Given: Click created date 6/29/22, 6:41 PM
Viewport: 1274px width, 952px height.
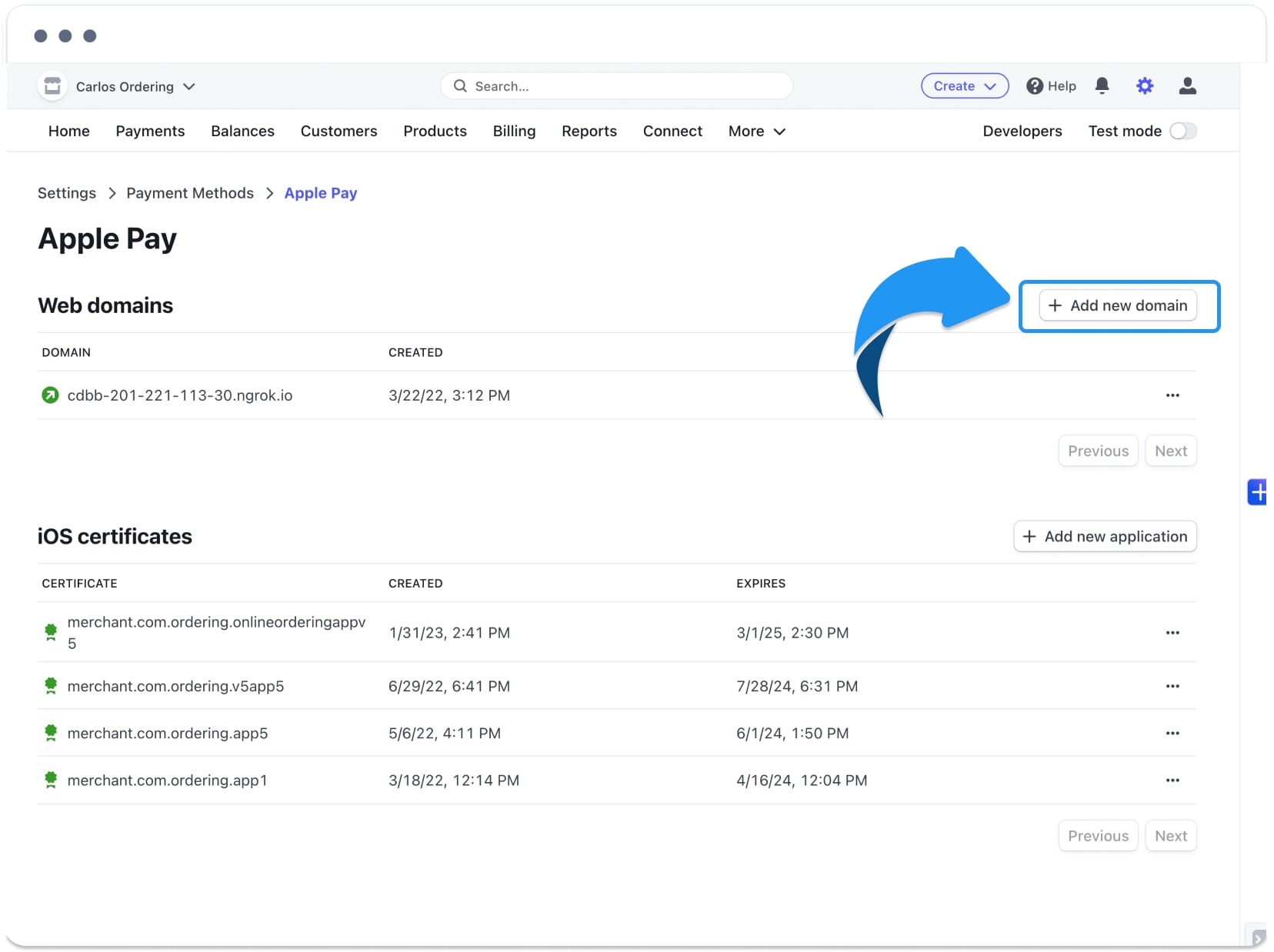Looking at the screenshot, I should (449, 686).
